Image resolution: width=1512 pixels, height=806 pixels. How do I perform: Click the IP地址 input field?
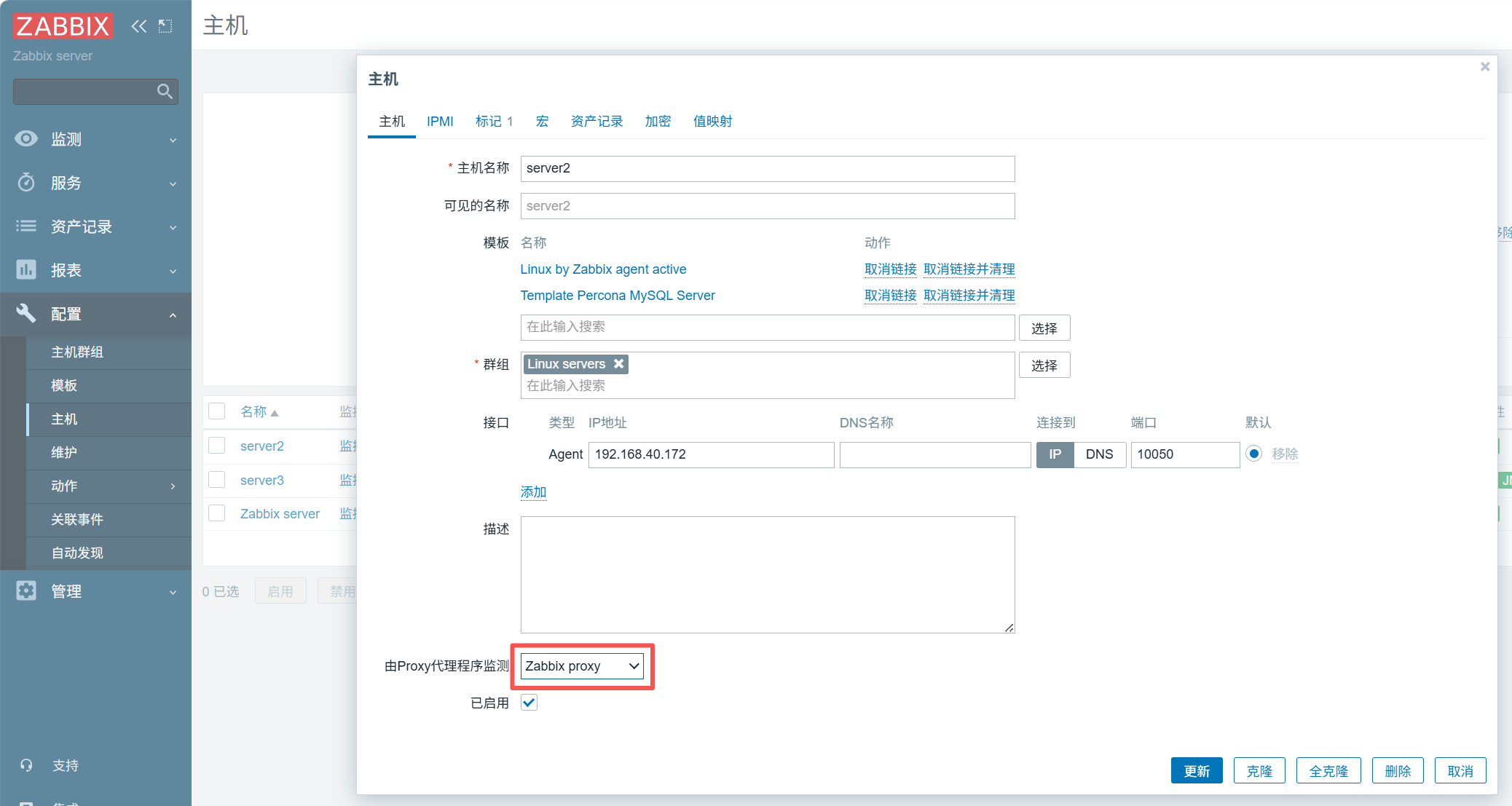coord(711,454)
